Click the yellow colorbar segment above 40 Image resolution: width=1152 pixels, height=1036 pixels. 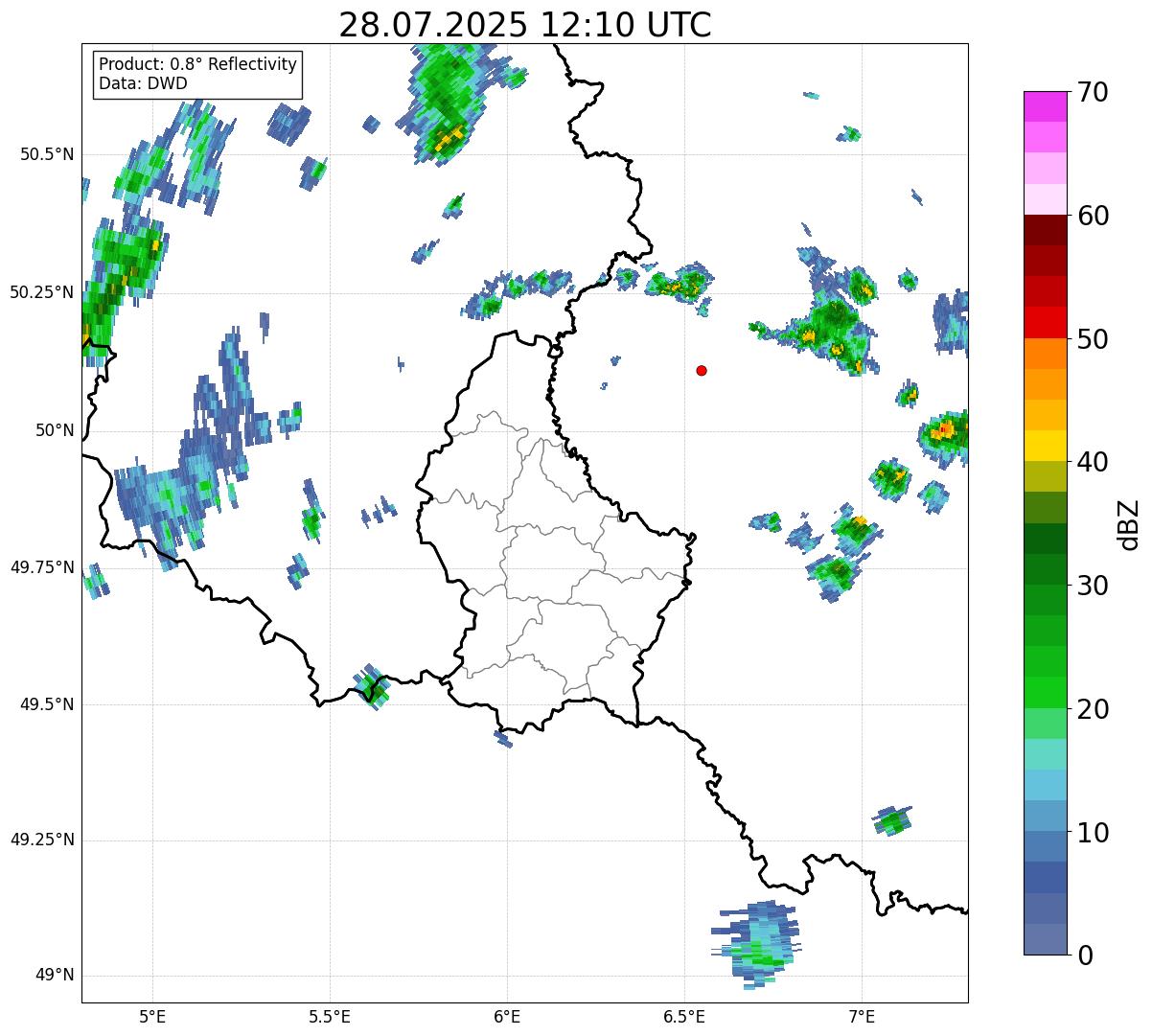tap(1046, 446)
